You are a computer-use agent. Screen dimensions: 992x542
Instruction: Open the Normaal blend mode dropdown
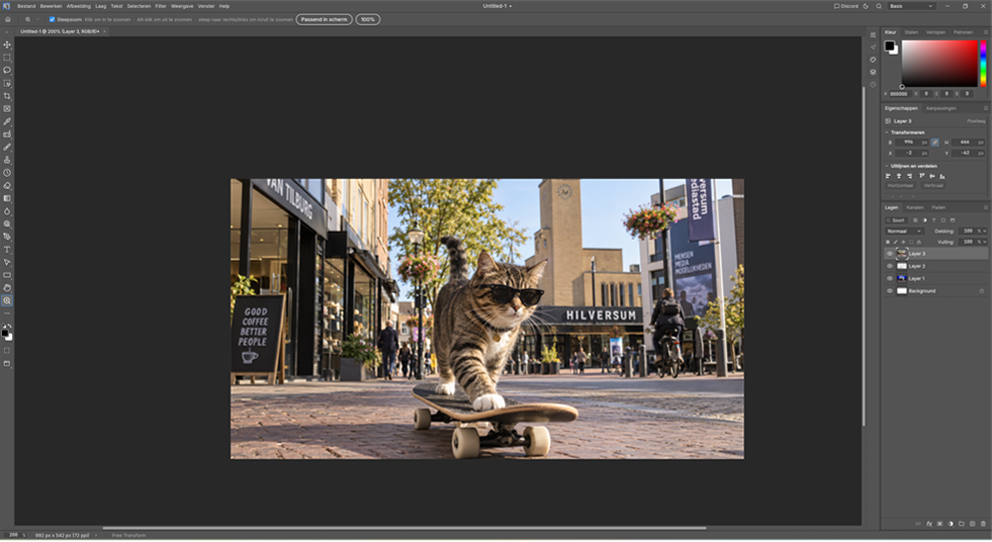(x=903, y=231)
